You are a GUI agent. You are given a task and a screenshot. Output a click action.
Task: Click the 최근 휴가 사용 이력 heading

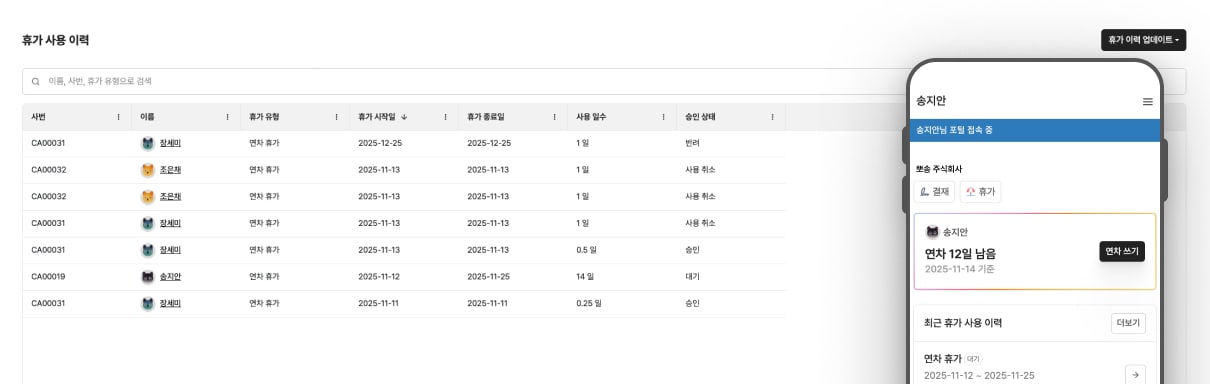pos(963,323)
